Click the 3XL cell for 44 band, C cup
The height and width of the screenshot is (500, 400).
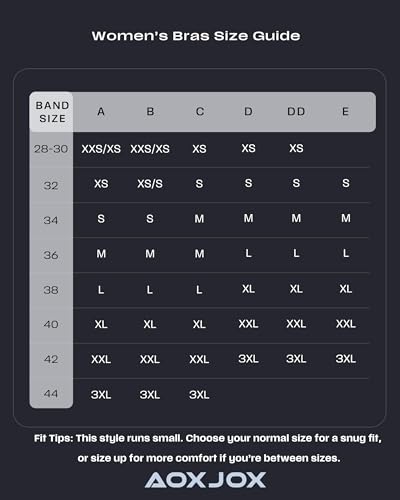pyautogui.click(x=199, y=395)
